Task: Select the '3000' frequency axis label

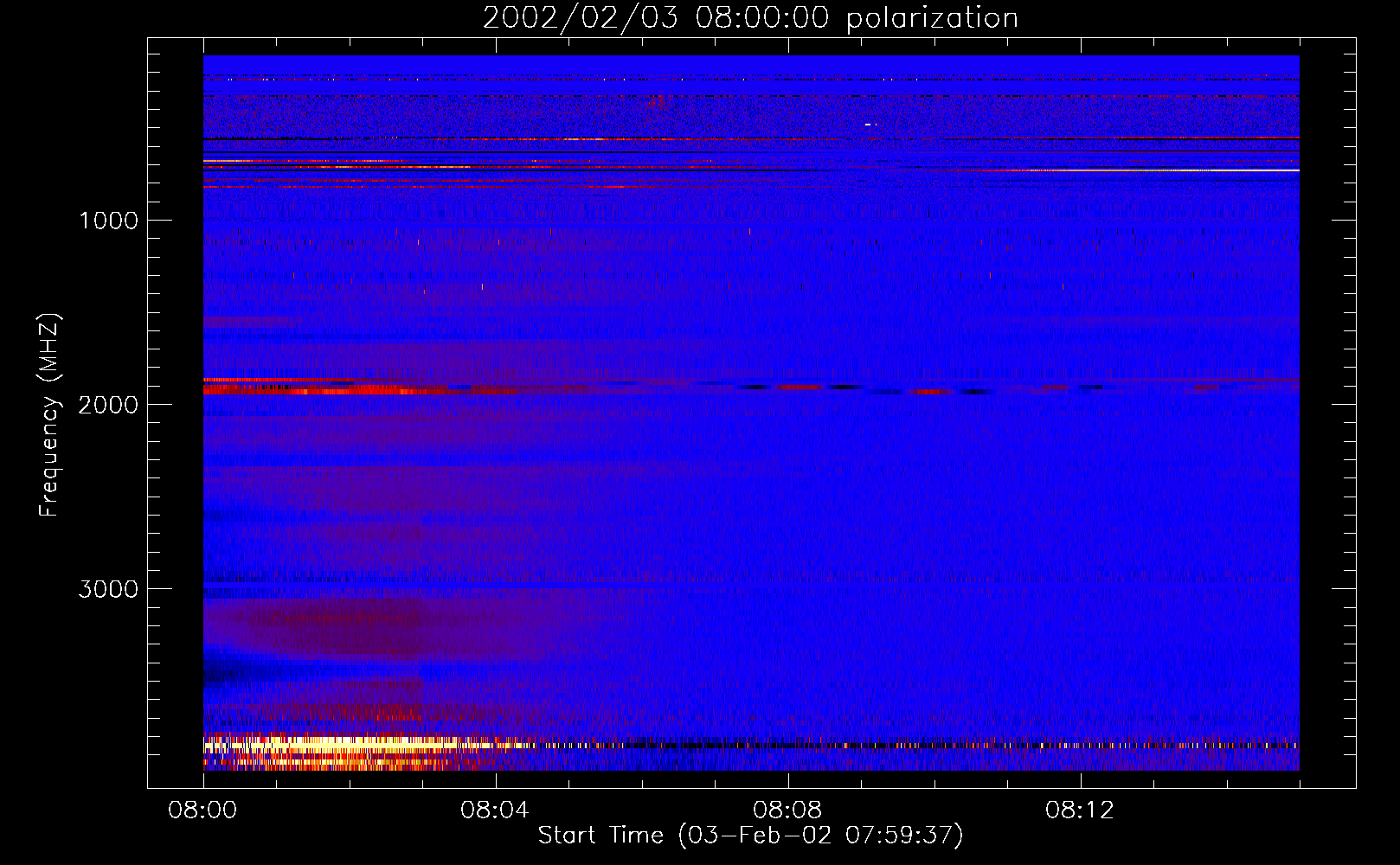Action: [x=108, y=589]
